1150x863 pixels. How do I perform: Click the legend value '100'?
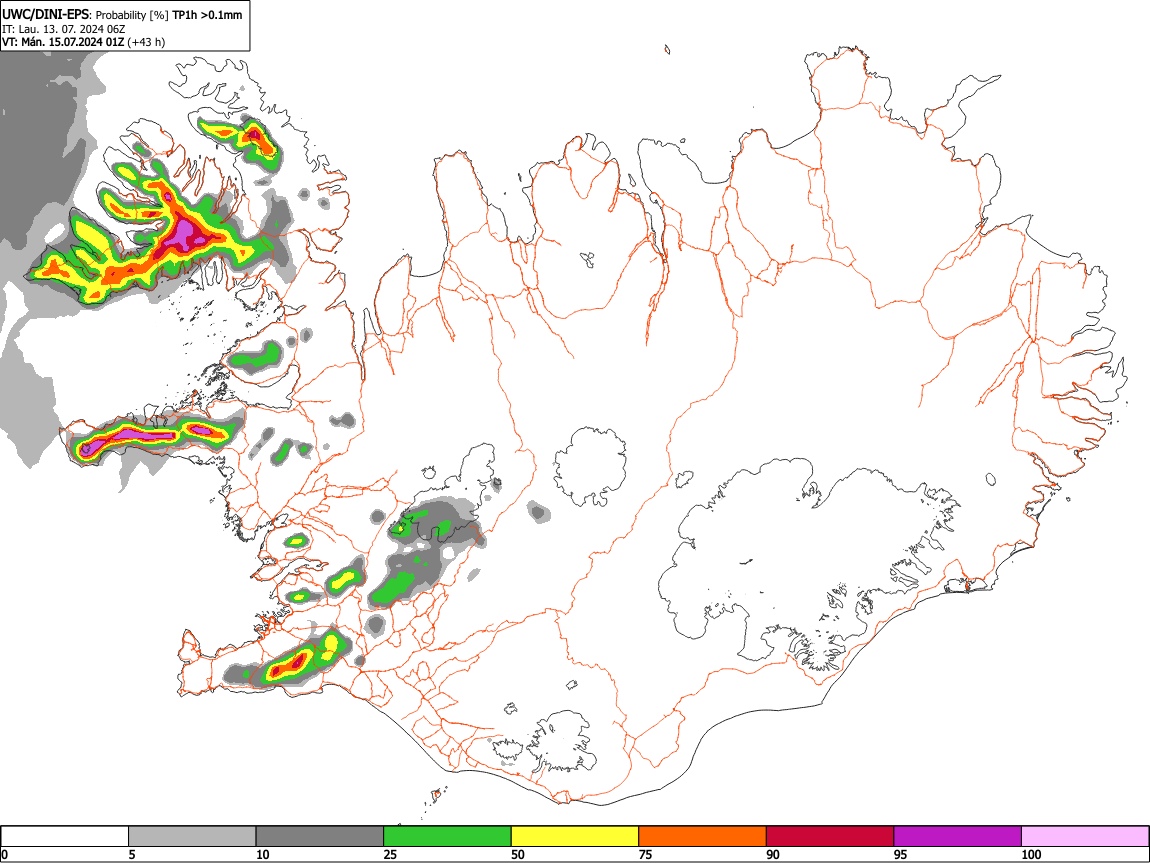tap(1031, 854)
